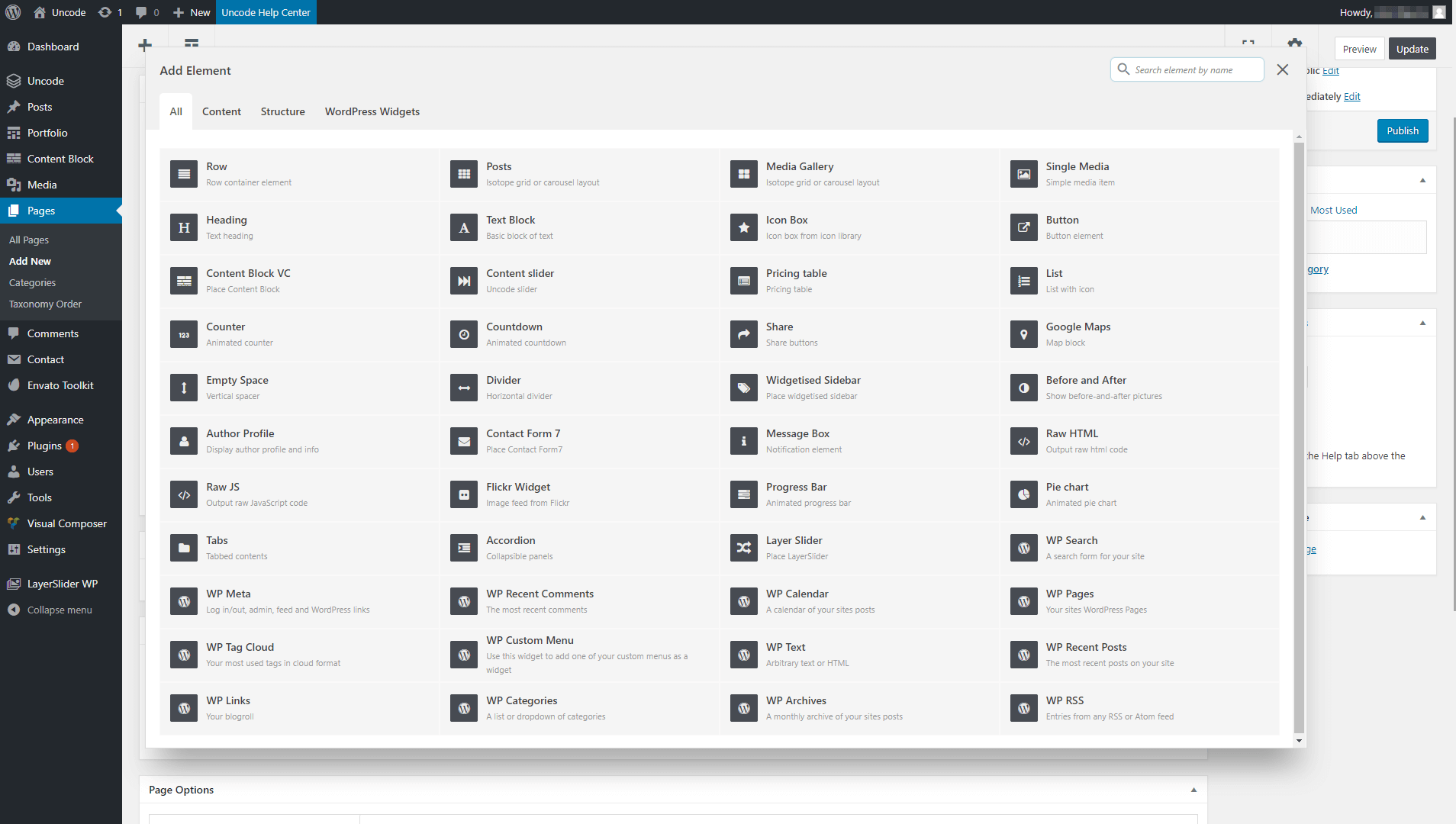Click the Most Used tab label

(1334, 210)
